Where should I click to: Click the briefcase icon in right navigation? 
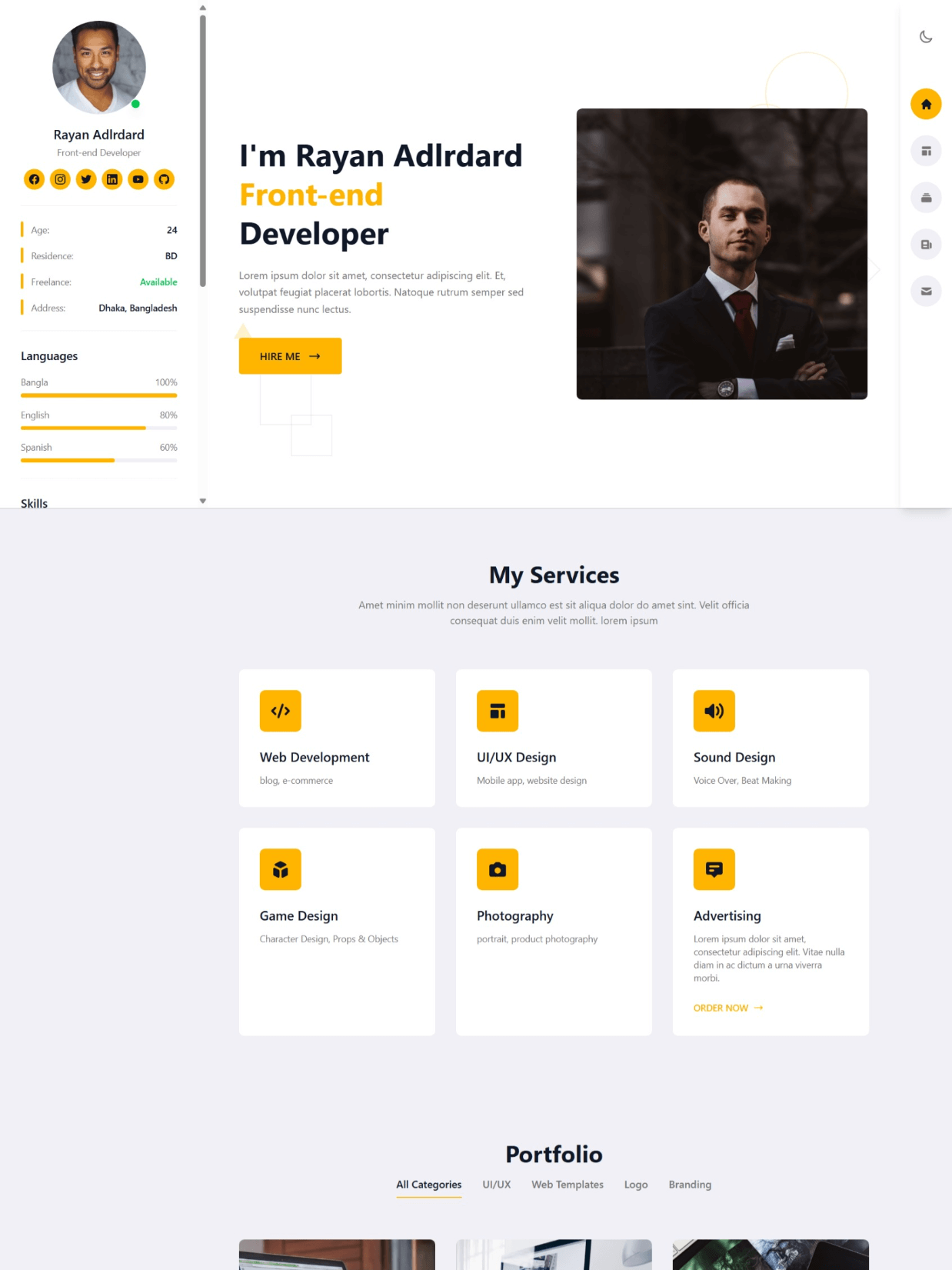click(x=926, y=198)
